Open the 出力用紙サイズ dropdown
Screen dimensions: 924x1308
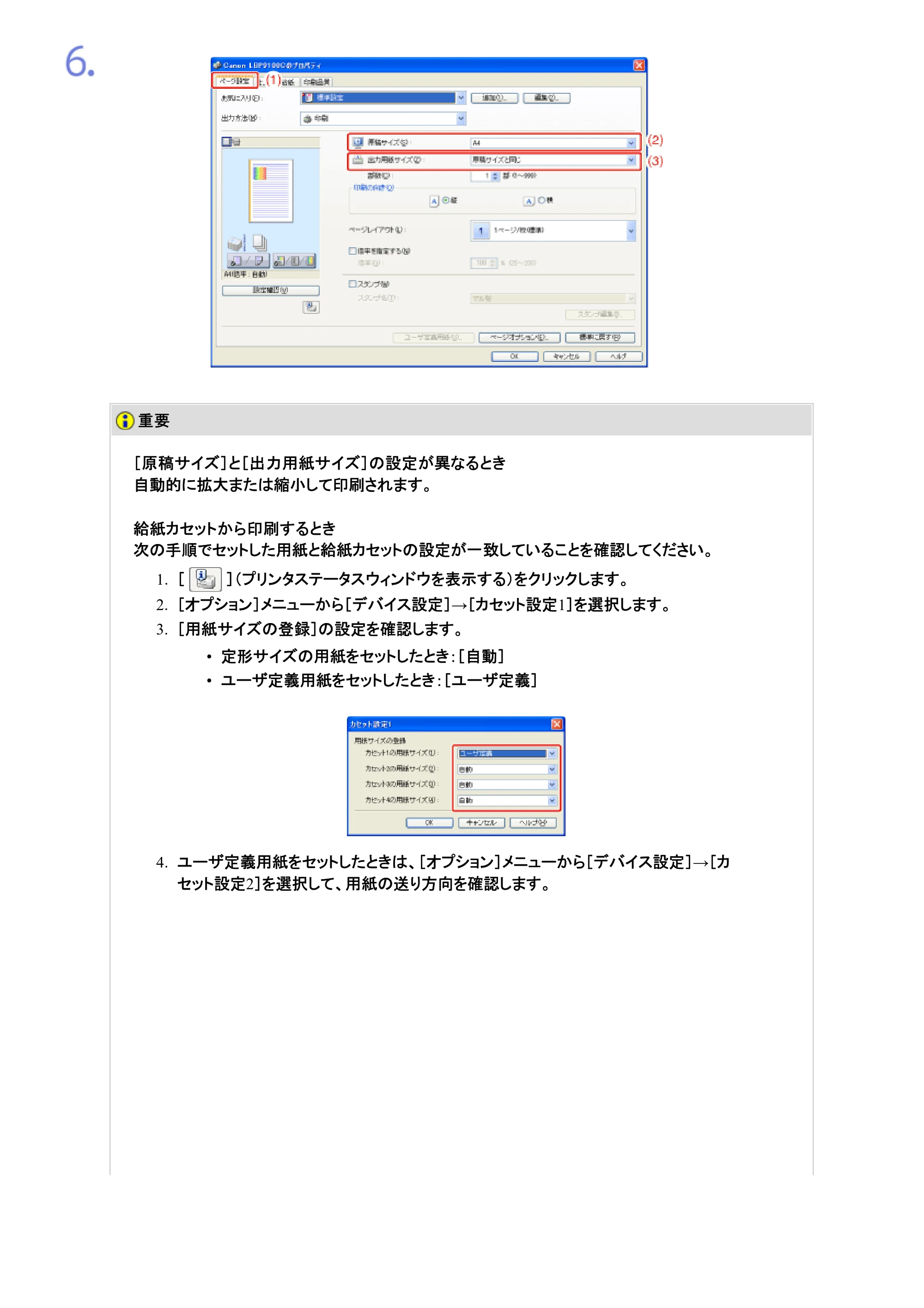[x=553, y=160]
